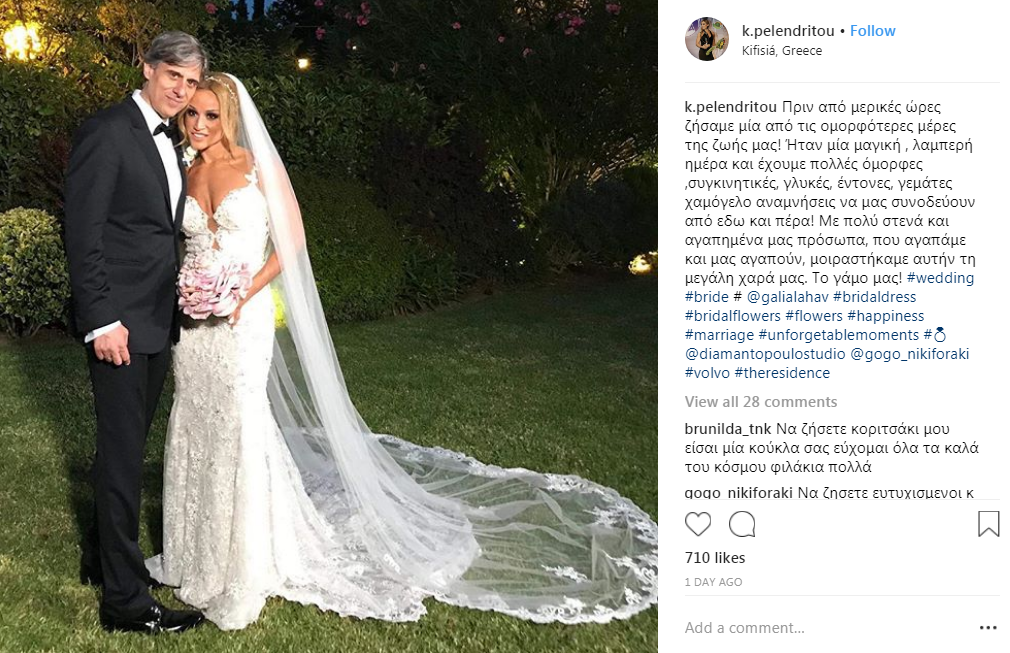Open the #bridaldress hashtag
This screenshot has width=1010, height=653.
tap(874, 297)
